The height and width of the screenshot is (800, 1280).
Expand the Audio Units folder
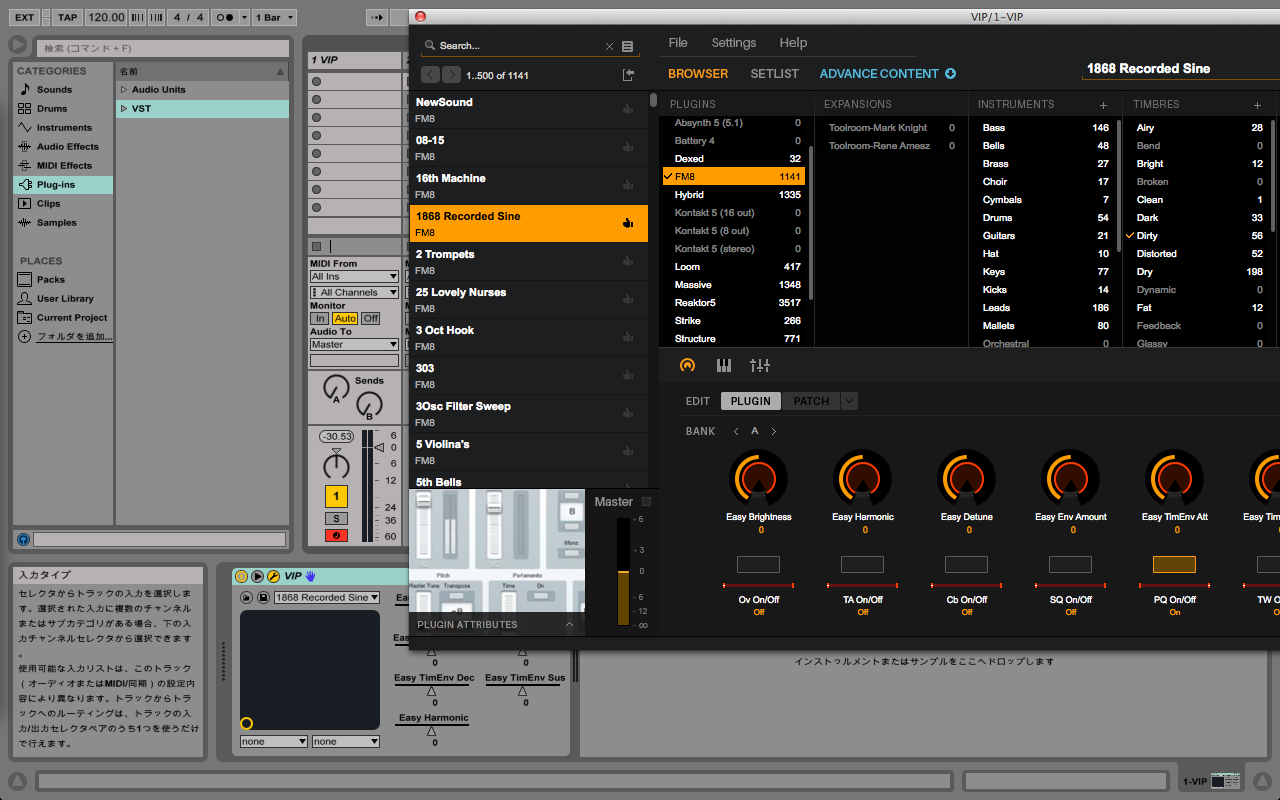tap(124, 89)
